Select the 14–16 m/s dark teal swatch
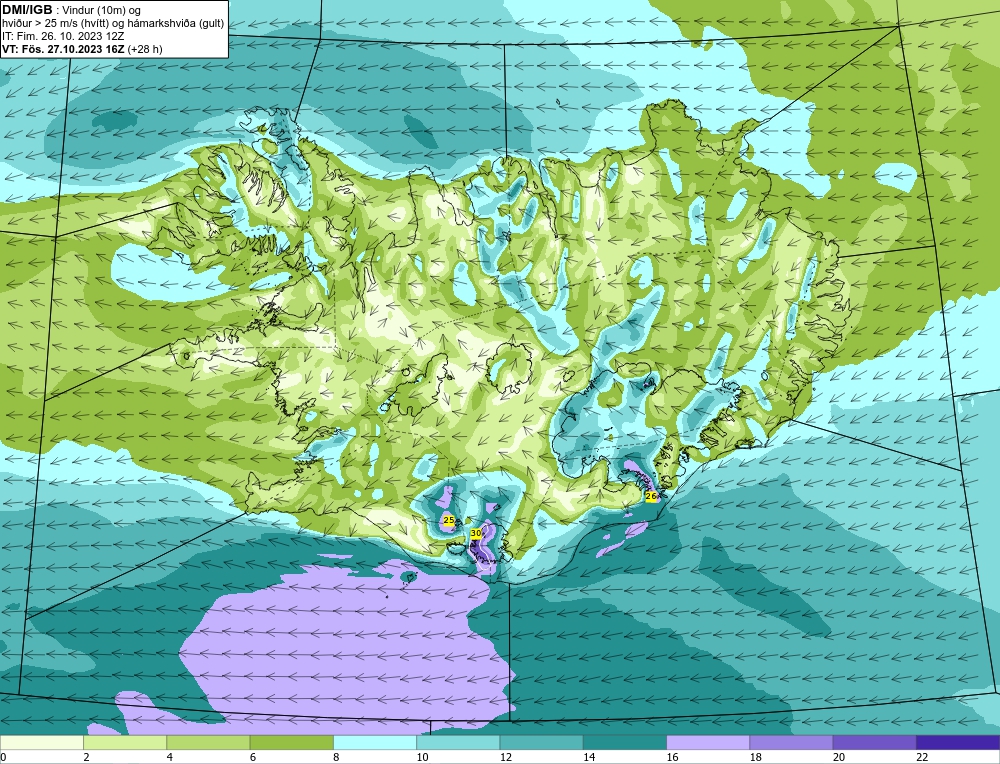 pos(625,743)
